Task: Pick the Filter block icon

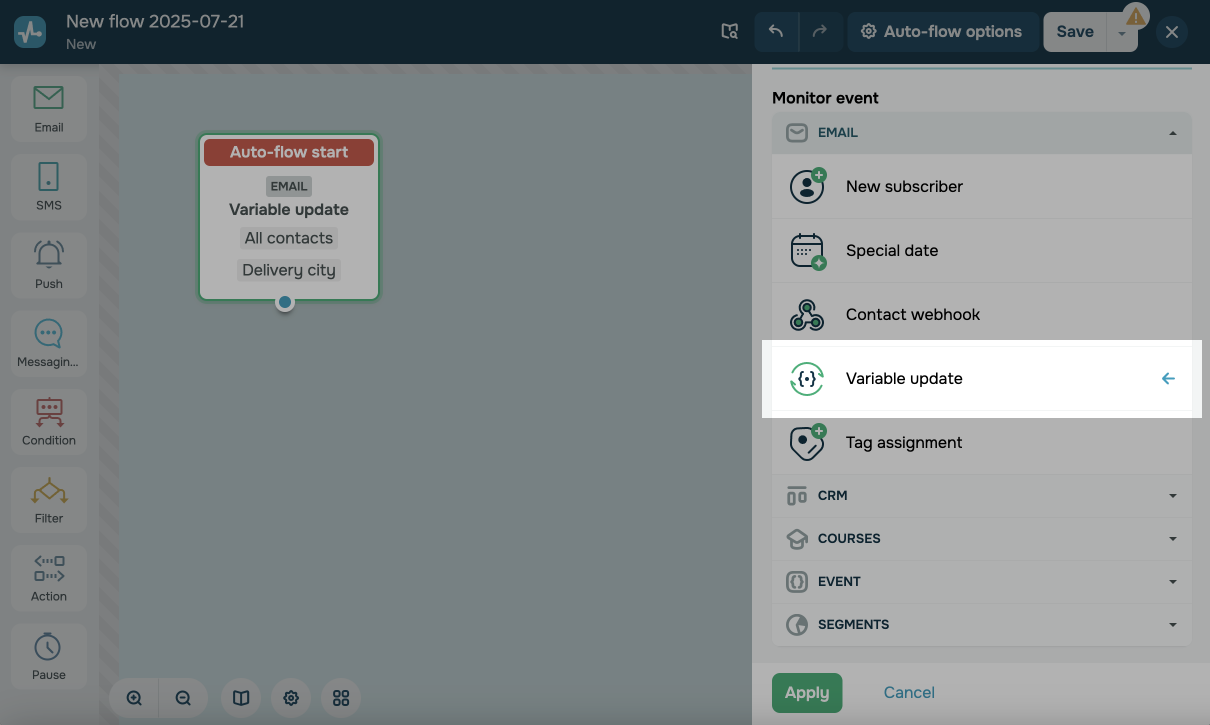Action: (x=48, y=499)
